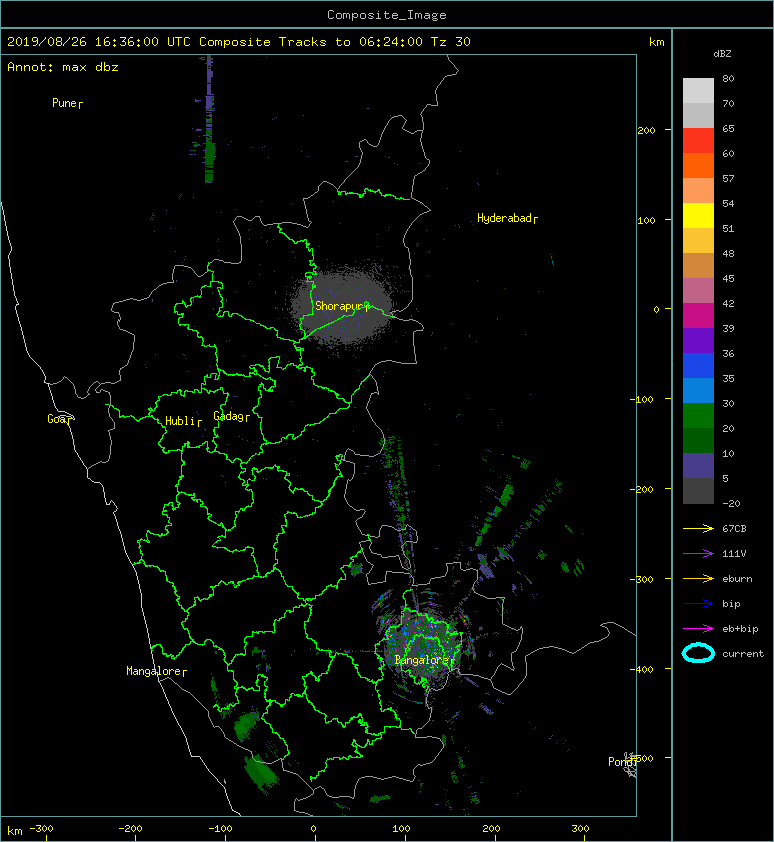Click the 30 dBZ green color swatch
774x842 pixels.
698,415
